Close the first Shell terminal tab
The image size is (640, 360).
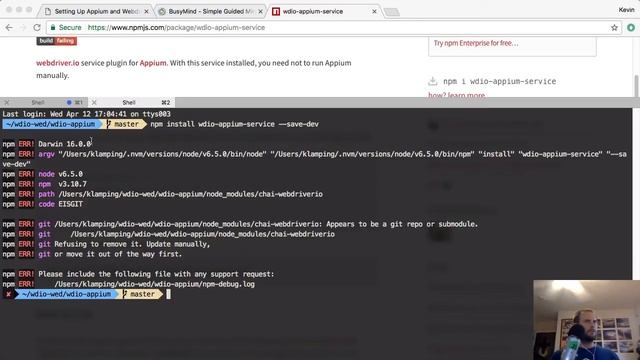[x=6, y=102]
